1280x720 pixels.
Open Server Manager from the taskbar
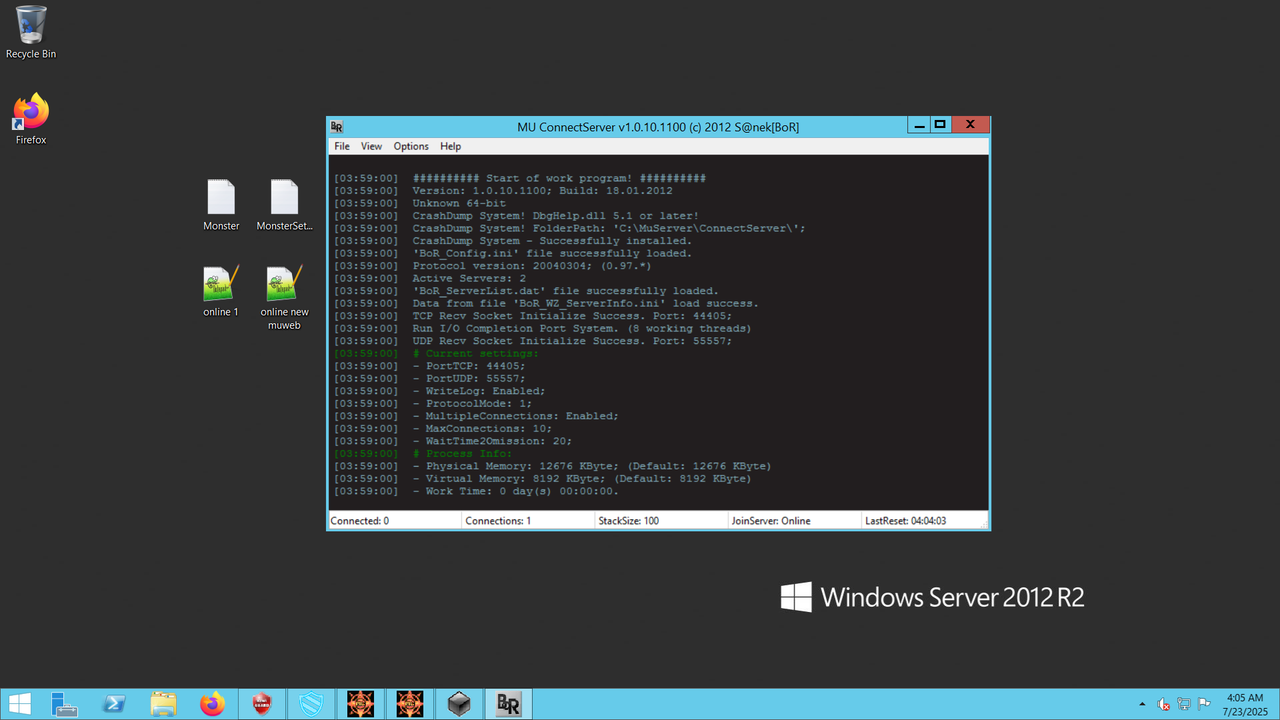tap(65, 704)
